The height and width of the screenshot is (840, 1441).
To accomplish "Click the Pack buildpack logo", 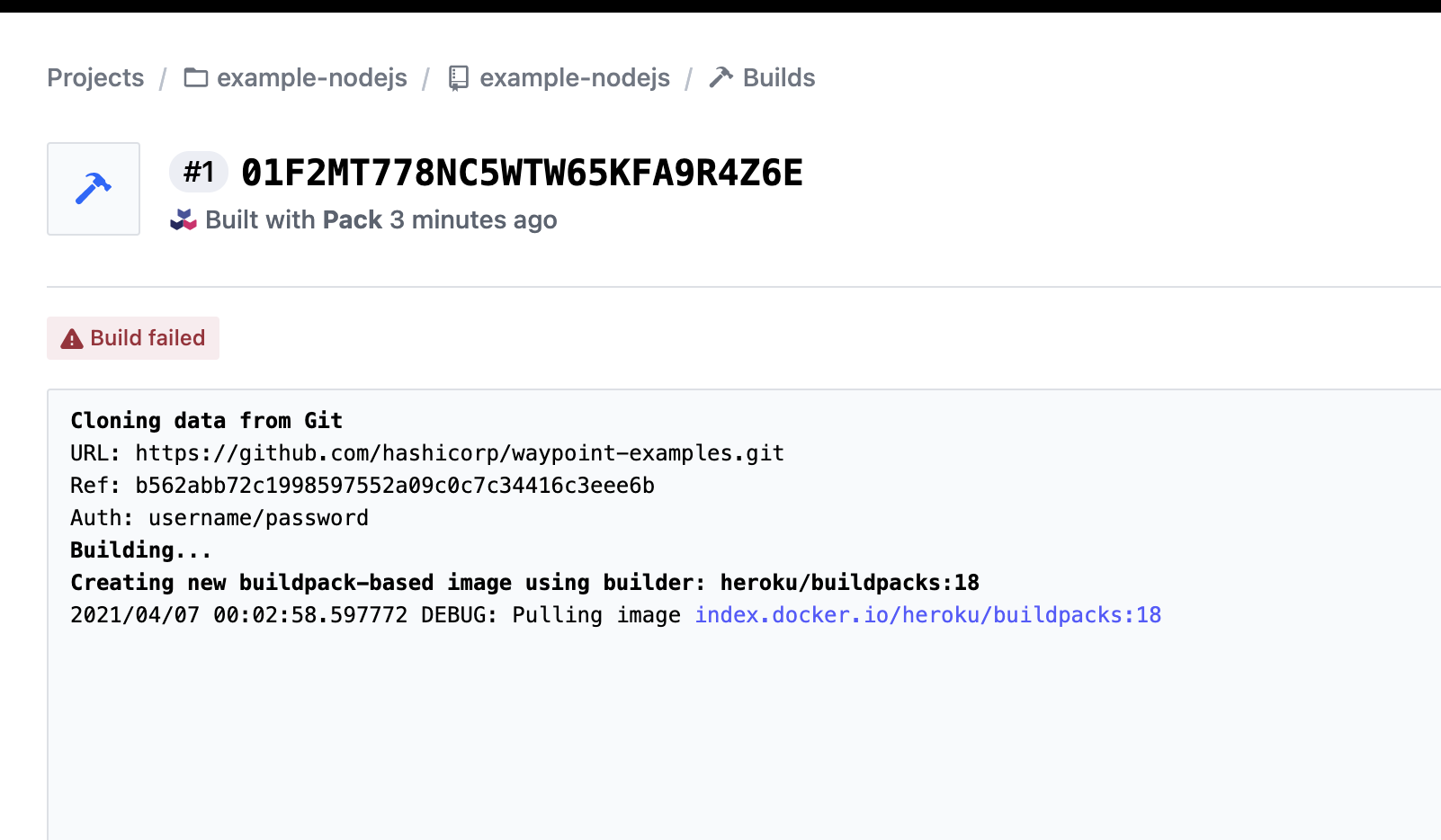I will [184, 219].
